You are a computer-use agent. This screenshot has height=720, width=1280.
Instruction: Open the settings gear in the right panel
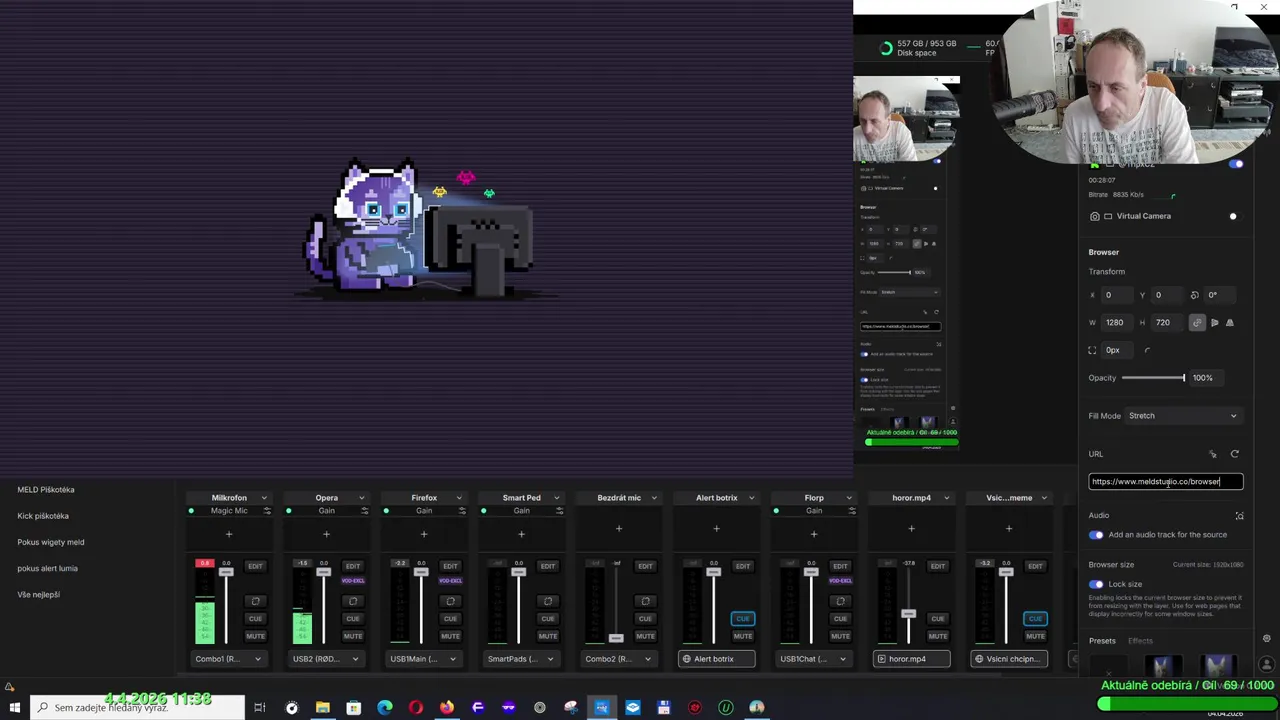click(x=1266, y=639)
